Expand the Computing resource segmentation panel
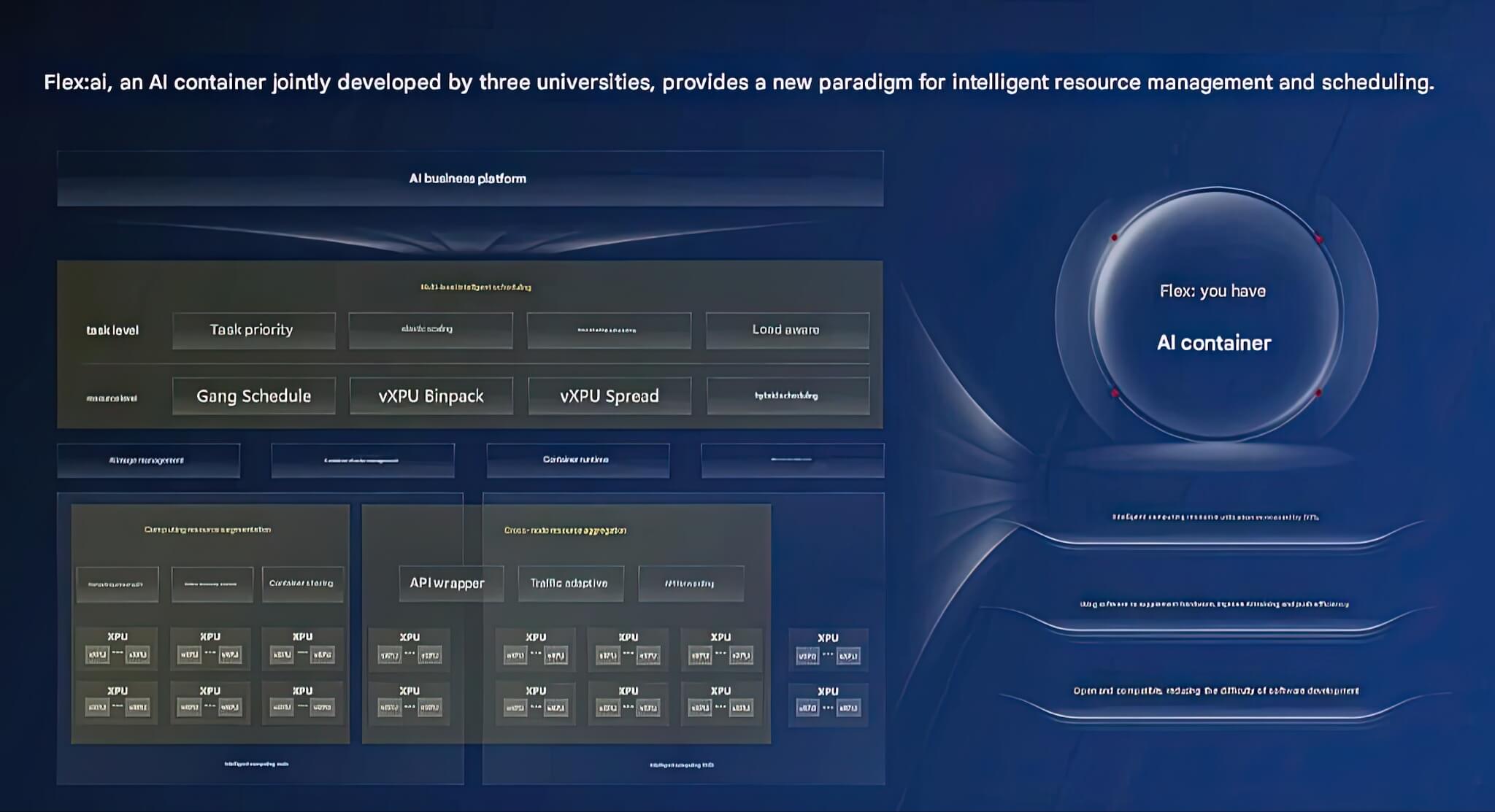Viewport: 1495px width, 812px height. [x=208, y=530]
